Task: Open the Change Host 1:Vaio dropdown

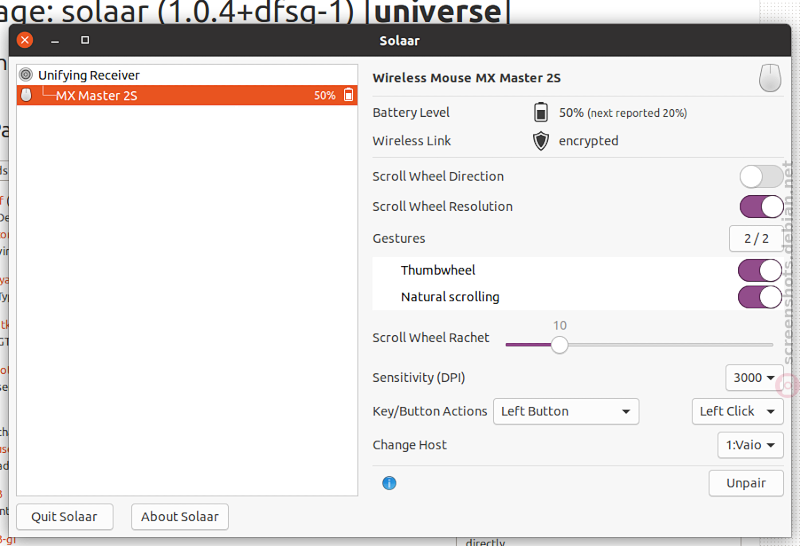Action: coord(750,445)
